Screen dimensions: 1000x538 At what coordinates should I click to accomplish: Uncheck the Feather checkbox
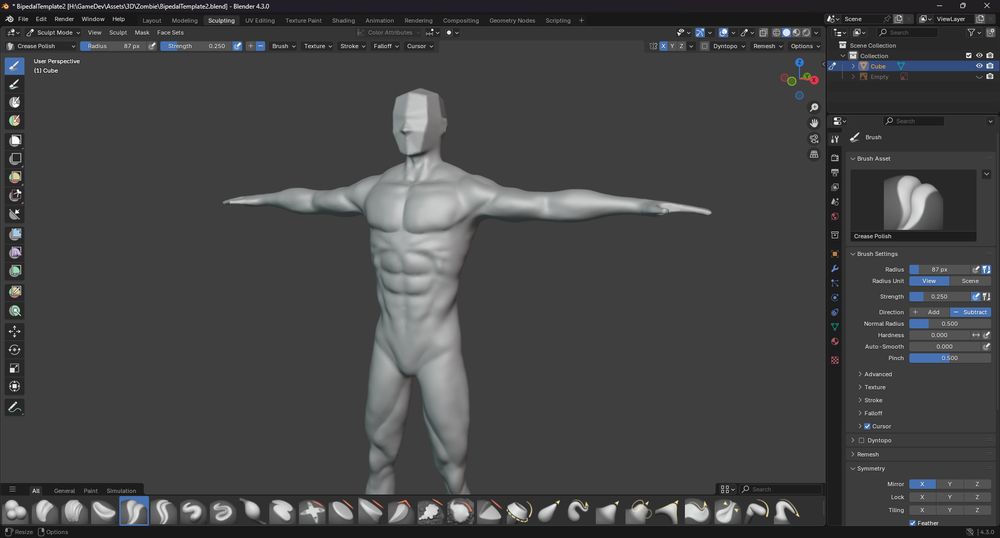913,523
